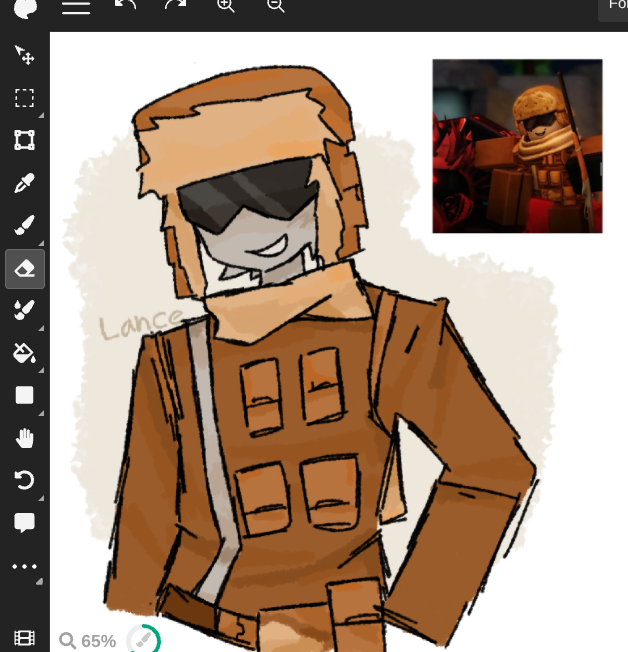Select the rectangle Shape tool
The image size is (628, 652).
click(25, 395)
